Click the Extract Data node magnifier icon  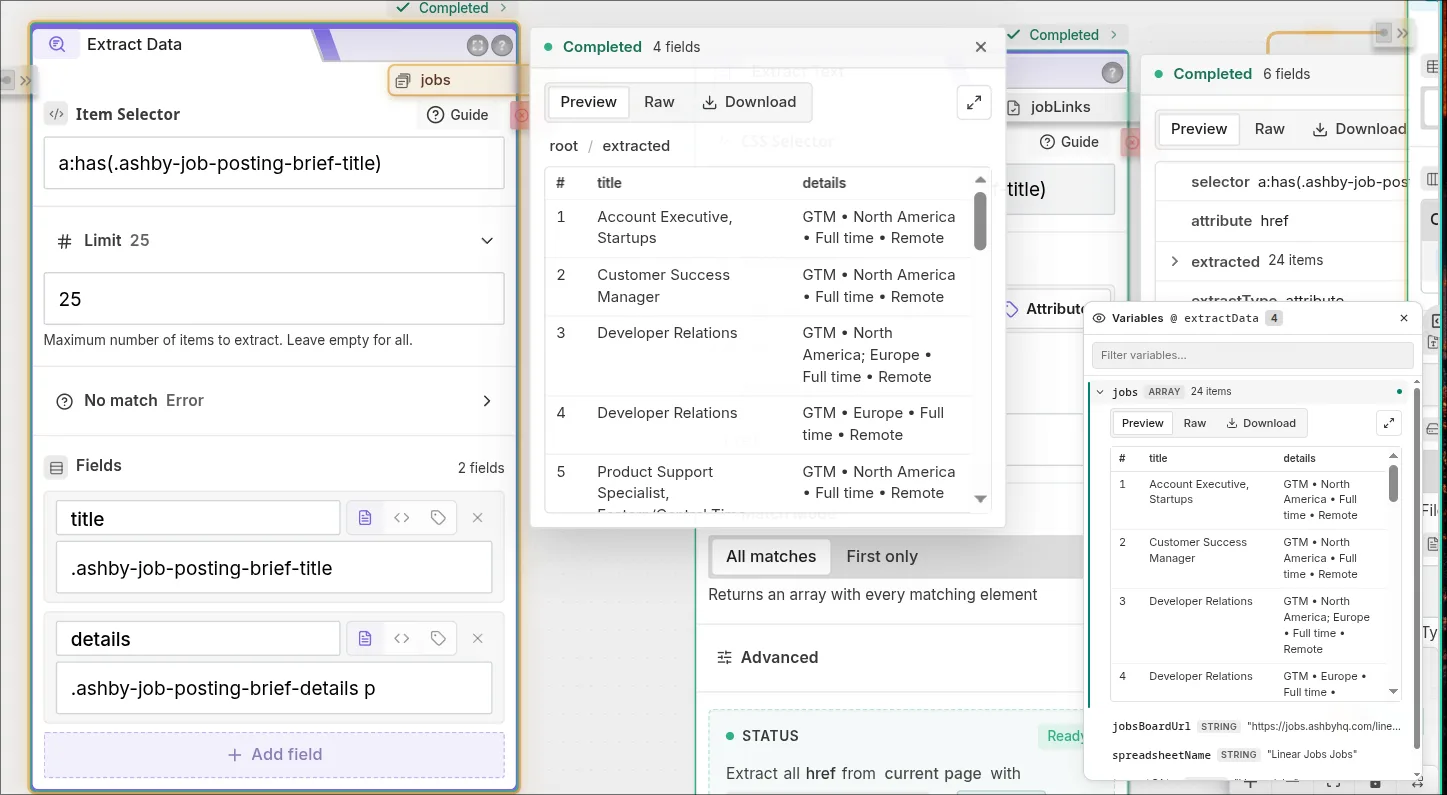(57, 44)
